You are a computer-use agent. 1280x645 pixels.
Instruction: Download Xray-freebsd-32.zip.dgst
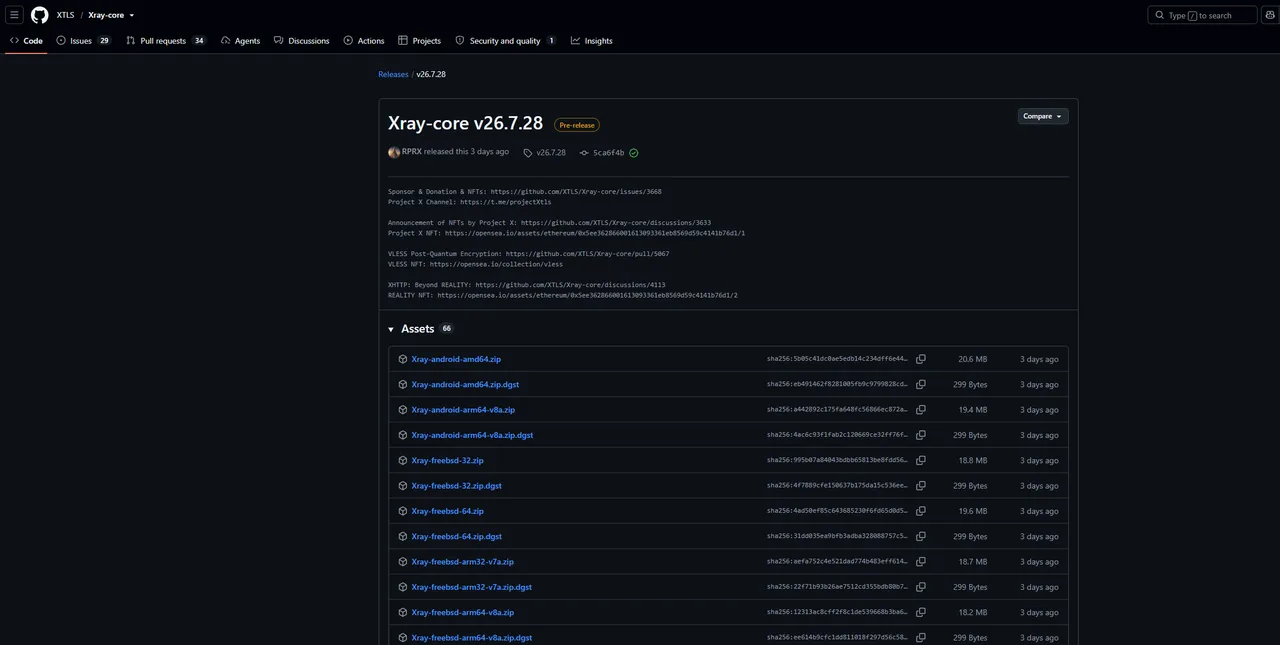(x=457, y=486)
